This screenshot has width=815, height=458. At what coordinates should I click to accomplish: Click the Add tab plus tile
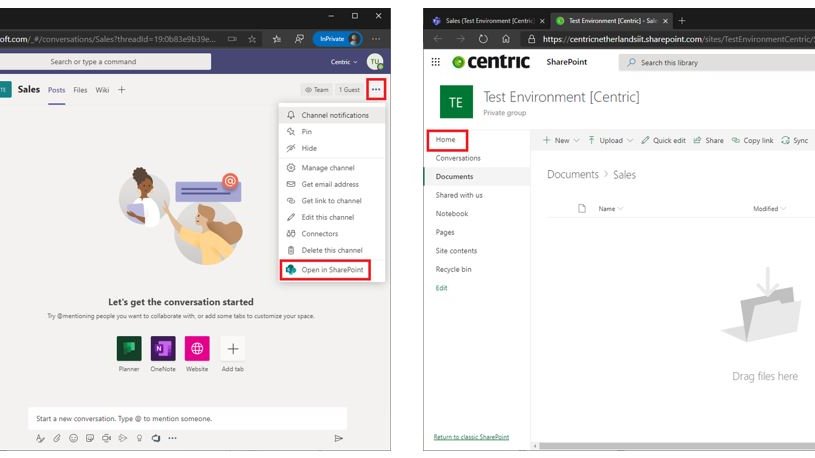point(232,348)
